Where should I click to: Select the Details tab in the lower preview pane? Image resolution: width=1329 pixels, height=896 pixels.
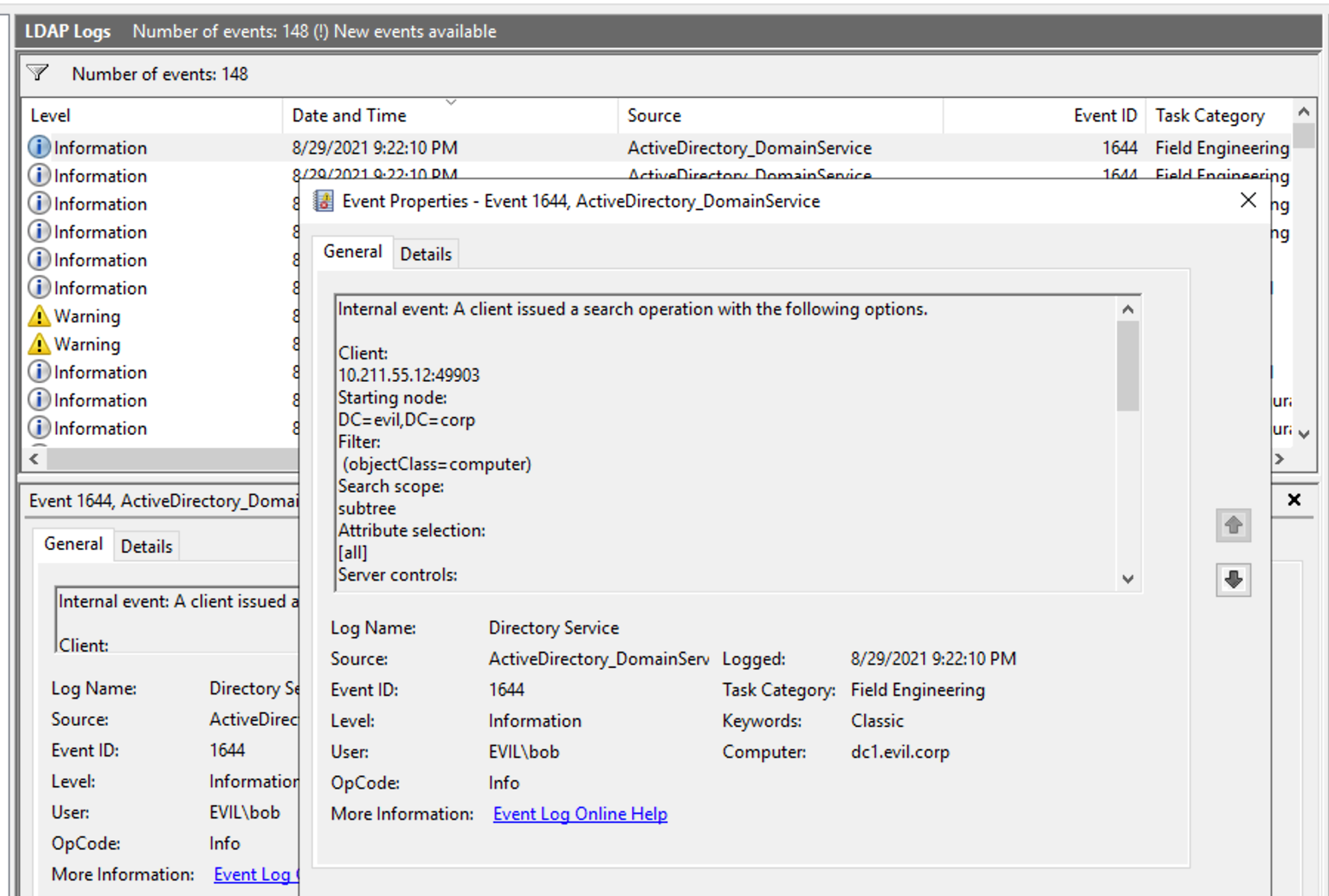tap(146, 545)
